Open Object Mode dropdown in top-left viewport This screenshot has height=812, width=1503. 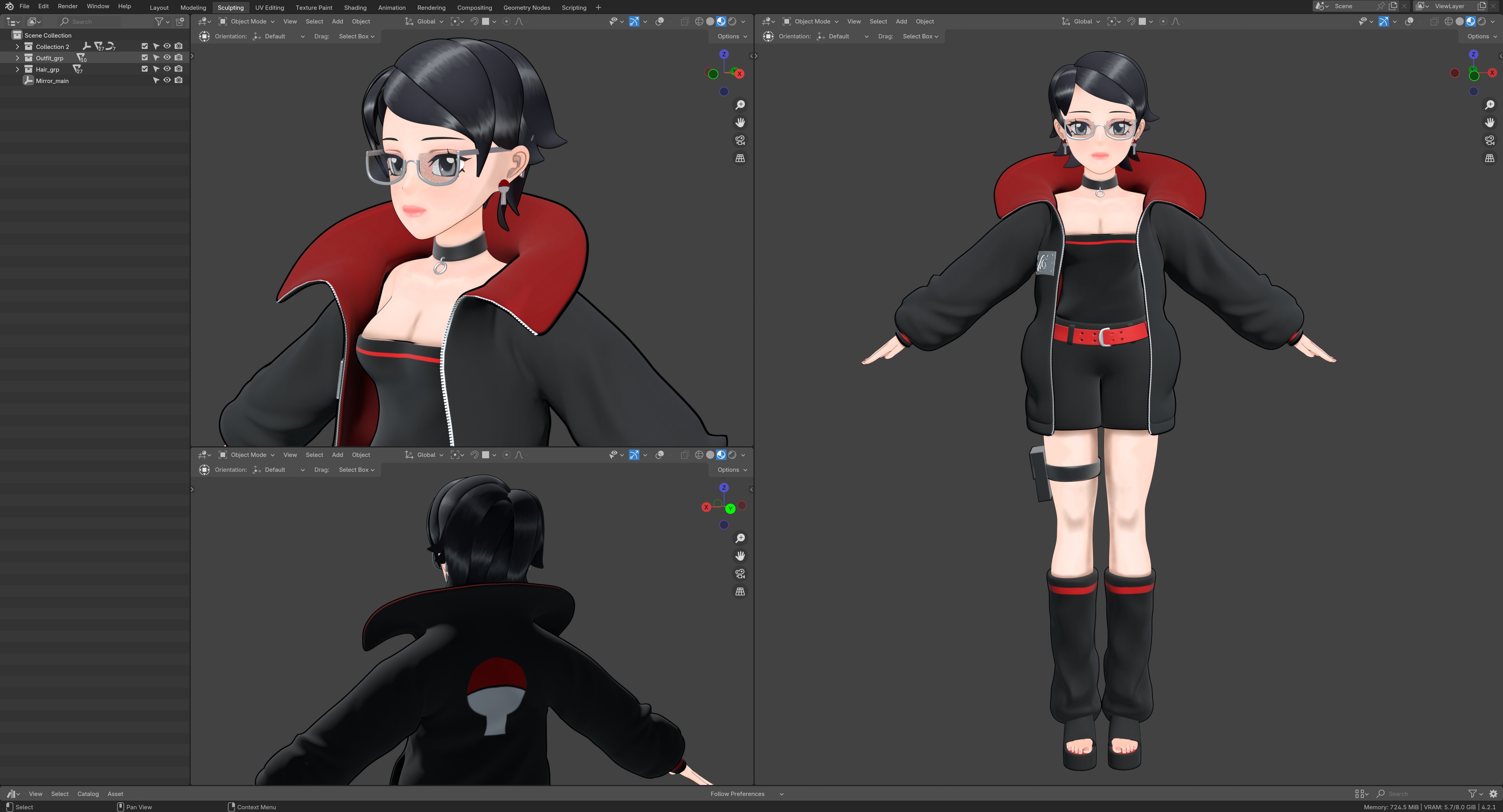click(247, 22)
